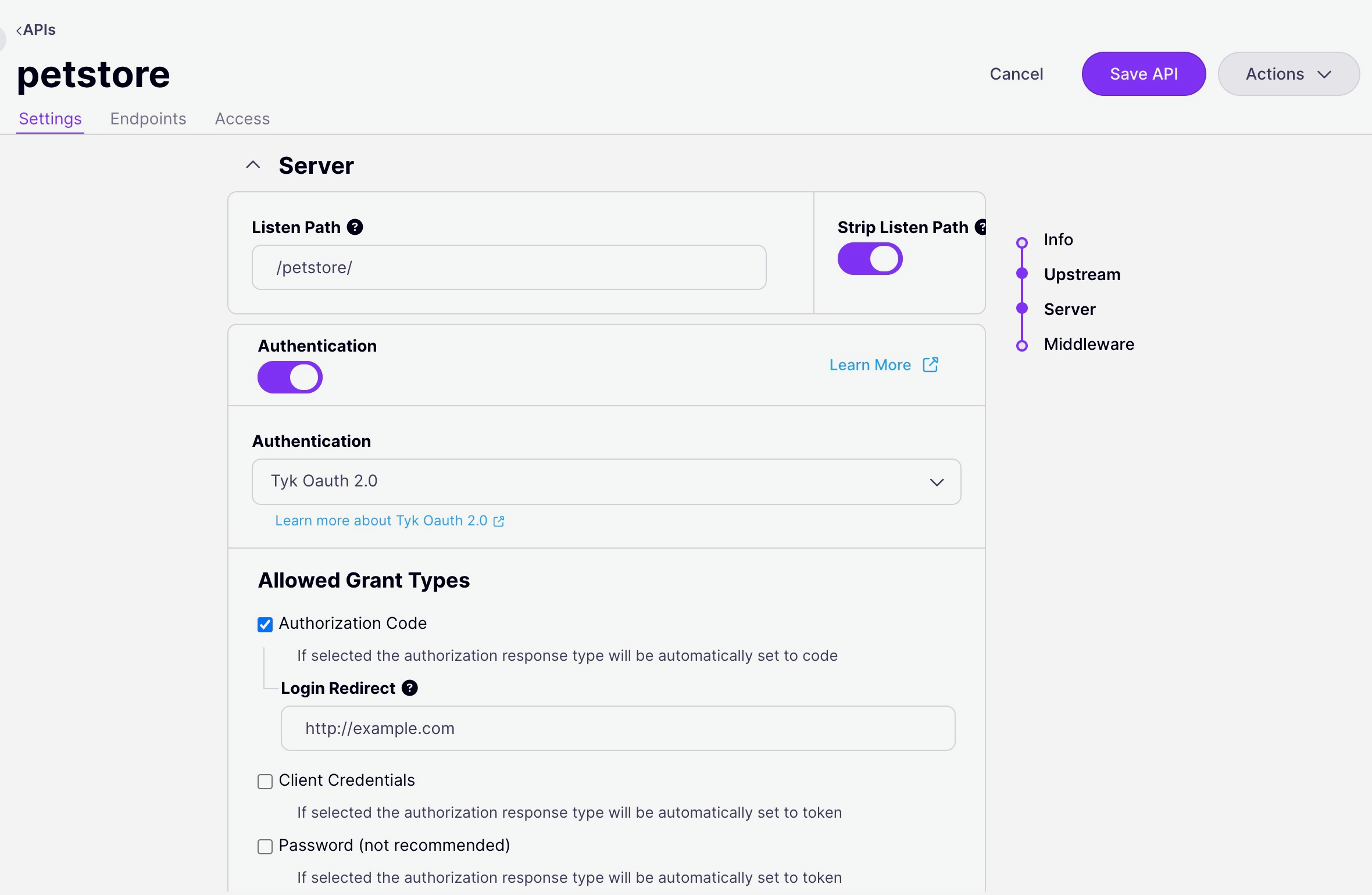Save the petstore API
1372x895 pixels.
[1144, 73]
